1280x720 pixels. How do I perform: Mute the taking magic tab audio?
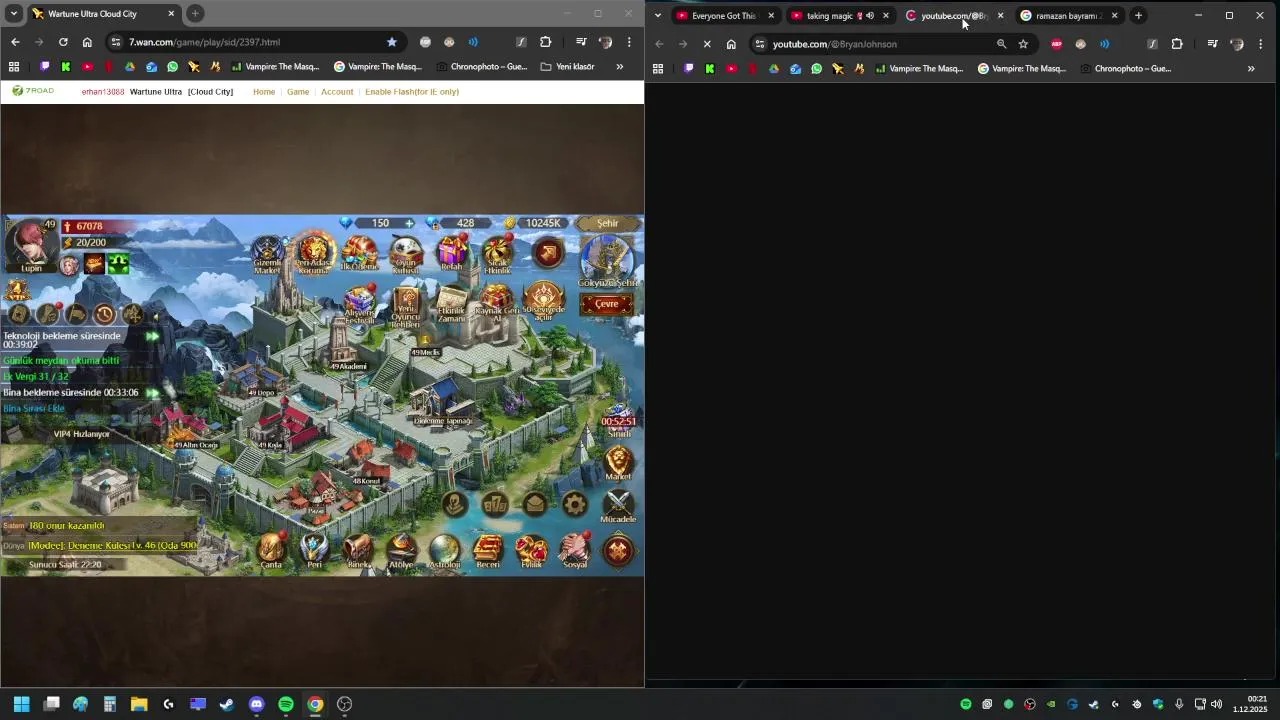pos(869,16)
